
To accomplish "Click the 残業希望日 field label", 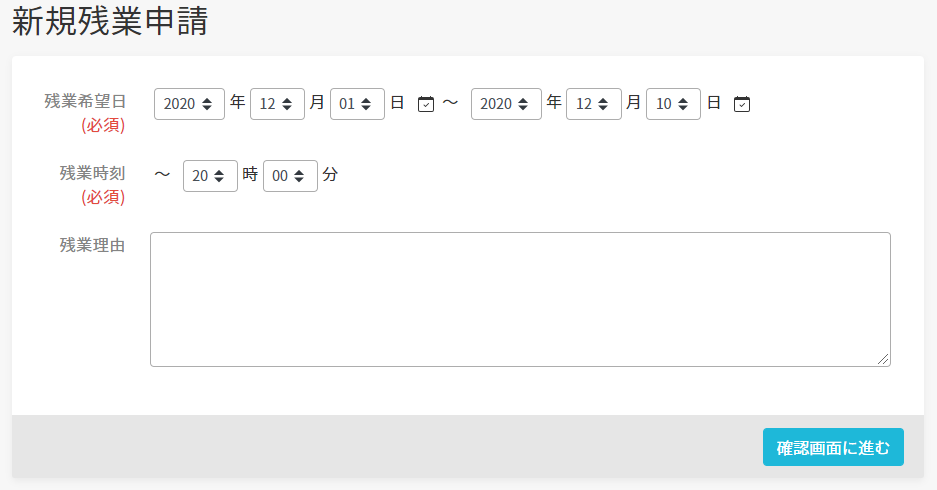I will (x=85, y=102).
